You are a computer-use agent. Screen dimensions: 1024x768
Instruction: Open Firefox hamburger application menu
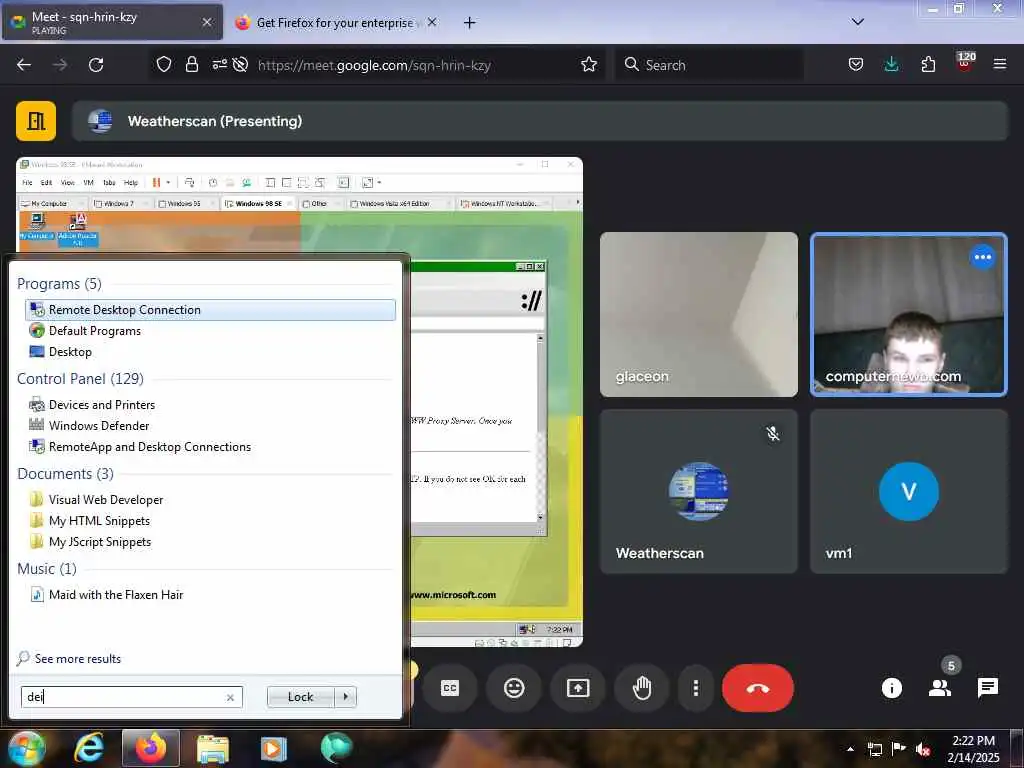(x=1000, y=65)
